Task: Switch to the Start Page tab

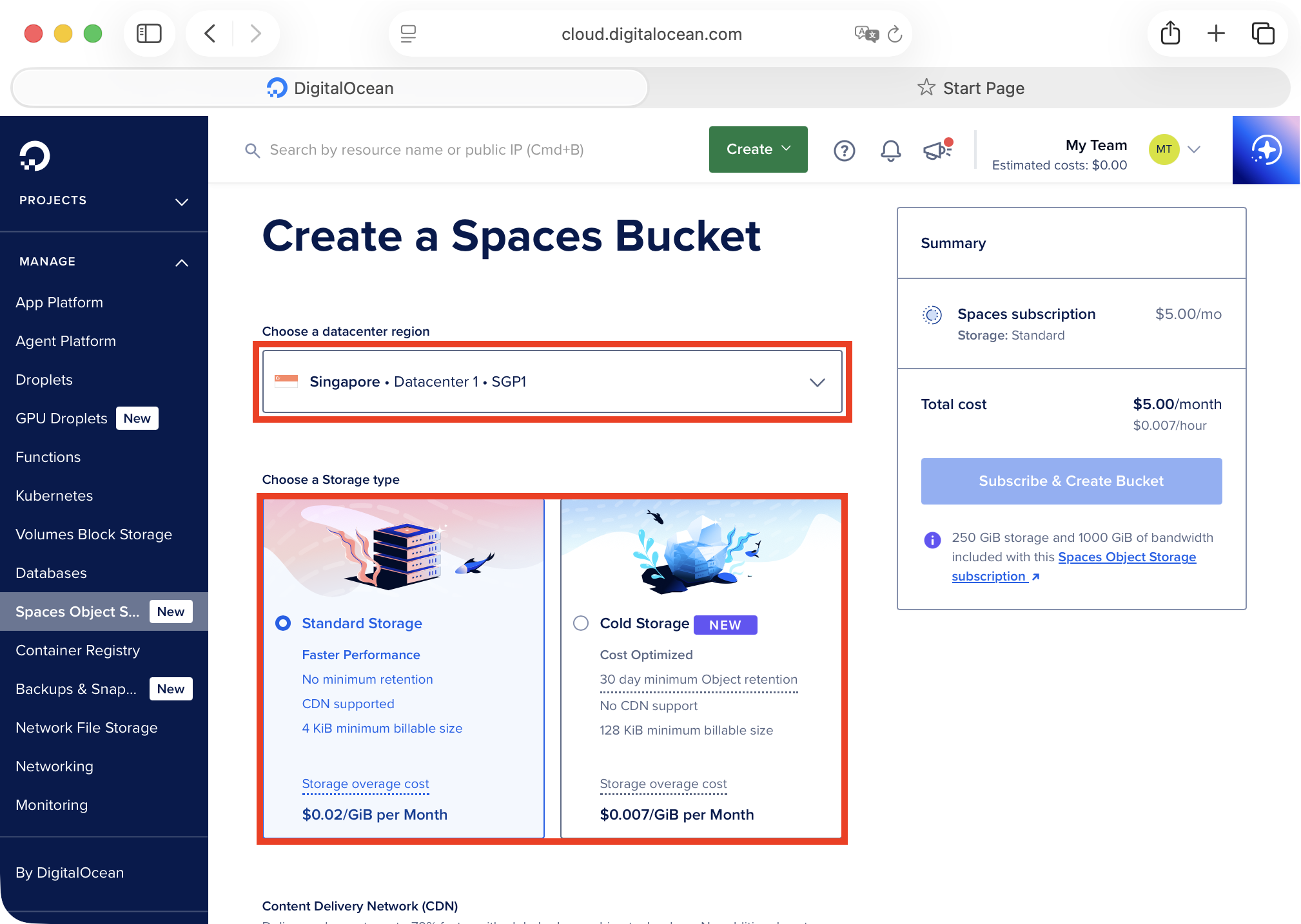Action: tap(970, 88)
